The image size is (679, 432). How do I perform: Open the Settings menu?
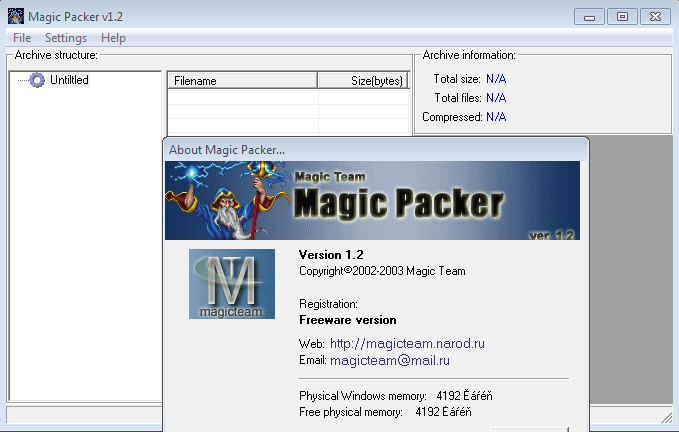(x=66, y=38)
